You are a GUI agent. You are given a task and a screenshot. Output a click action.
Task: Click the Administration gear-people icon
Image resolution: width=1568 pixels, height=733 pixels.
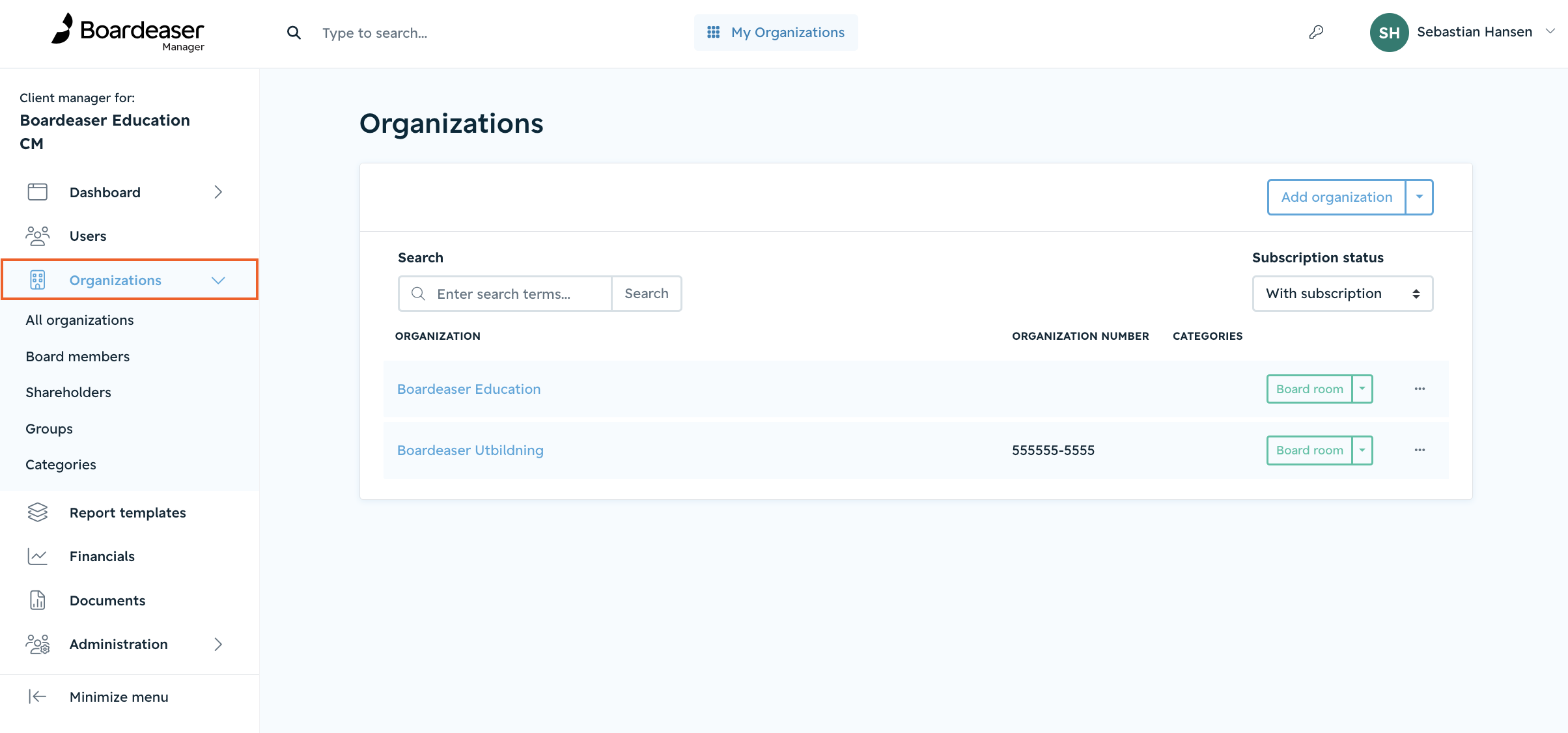38,644
